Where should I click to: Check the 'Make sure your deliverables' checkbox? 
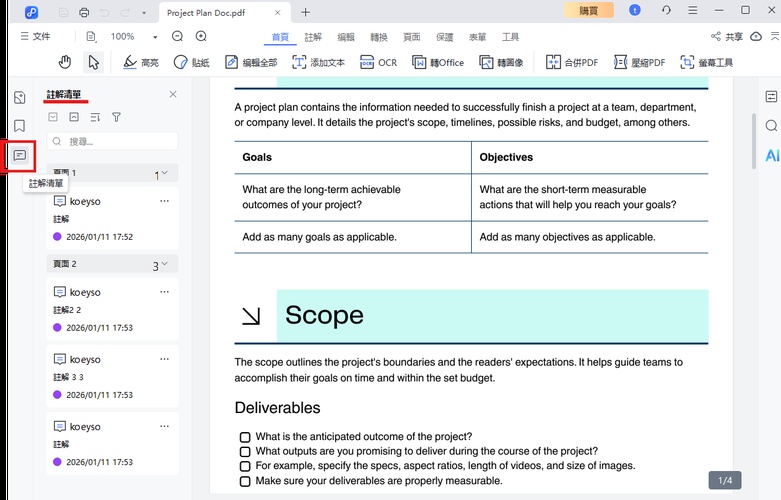tap(245, 481)
